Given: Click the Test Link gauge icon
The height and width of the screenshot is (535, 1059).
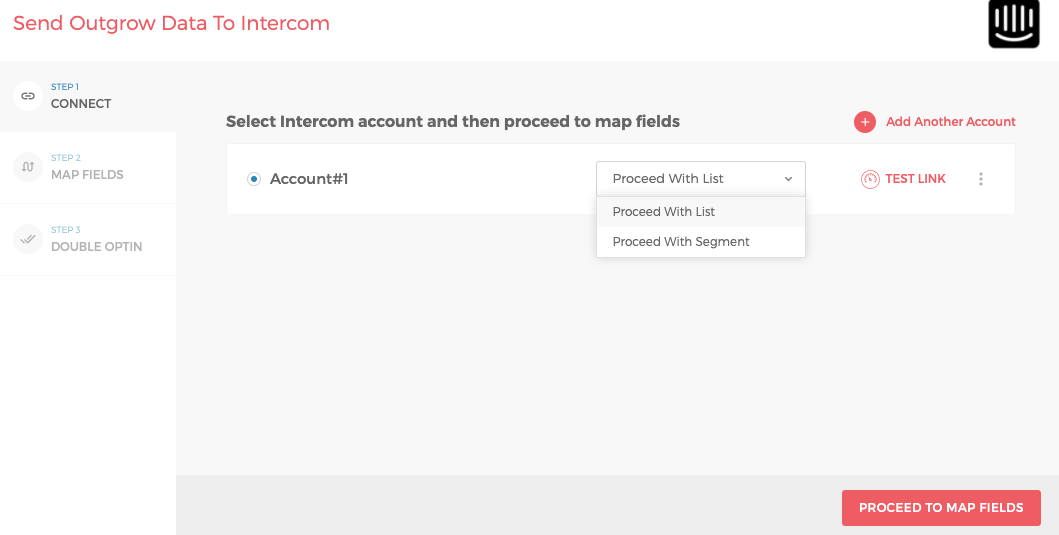Looking at the screenshot, I should pyautogui.click(x=870, y=179).
